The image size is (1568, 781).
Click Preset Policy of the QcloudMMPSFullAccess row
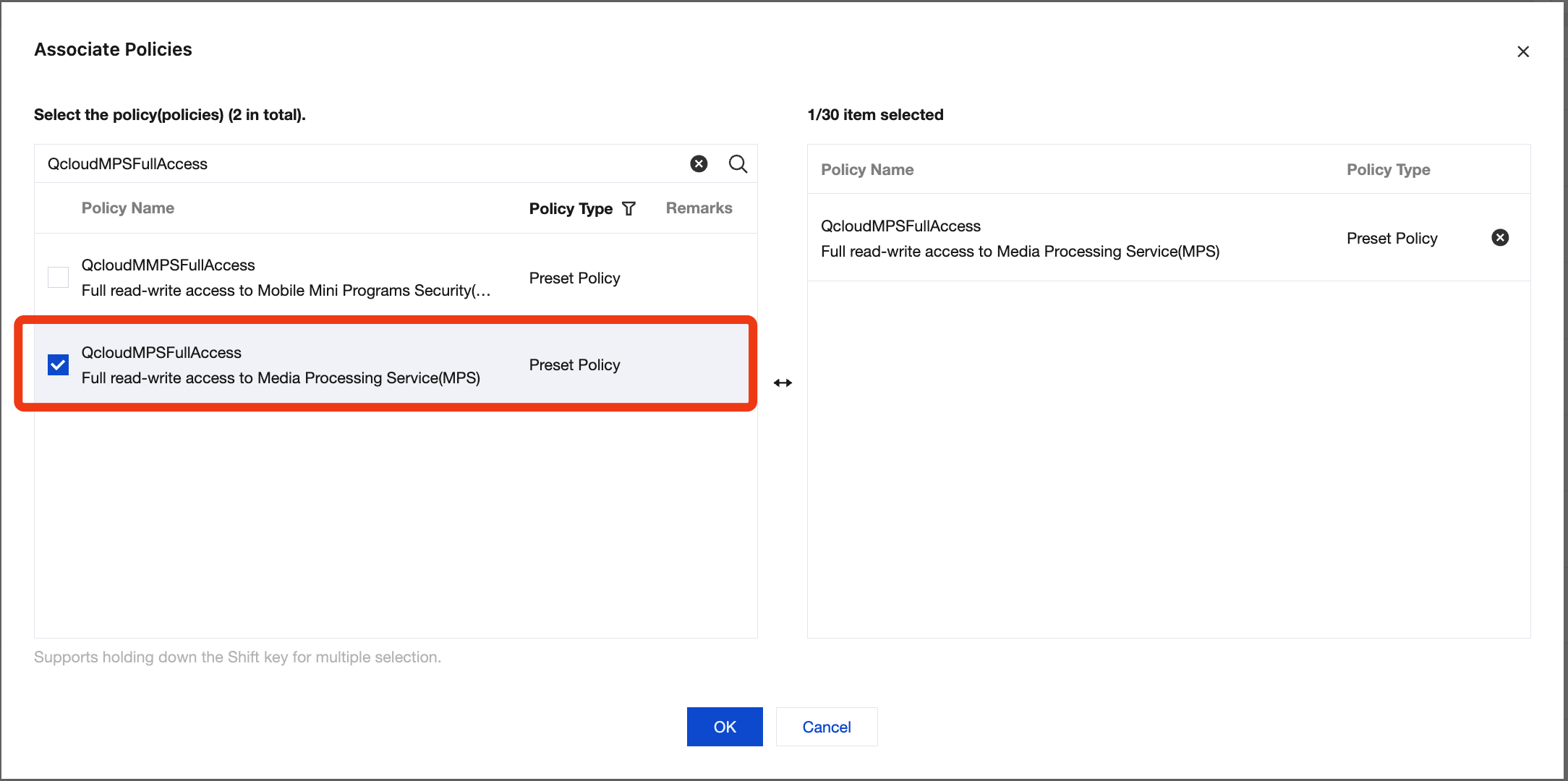coord(574,278)
